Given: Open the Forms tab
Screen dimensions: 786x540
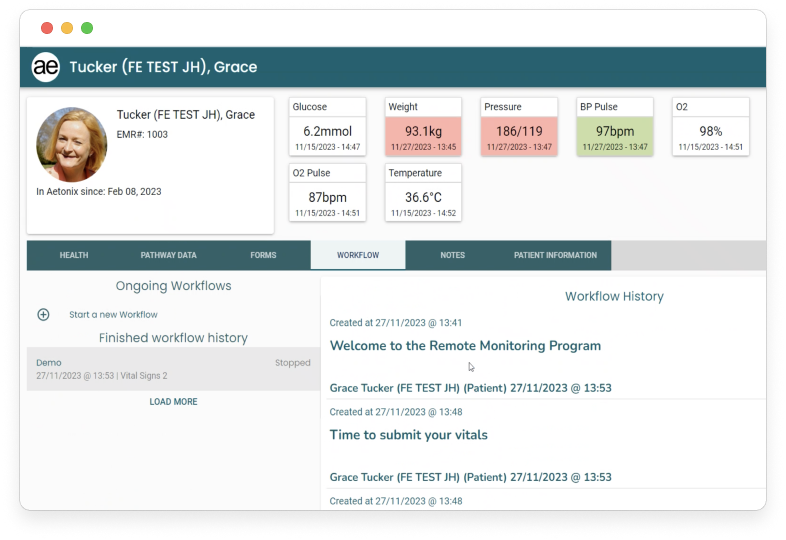Looking at the screenshot, I should (x=263, y=255).
